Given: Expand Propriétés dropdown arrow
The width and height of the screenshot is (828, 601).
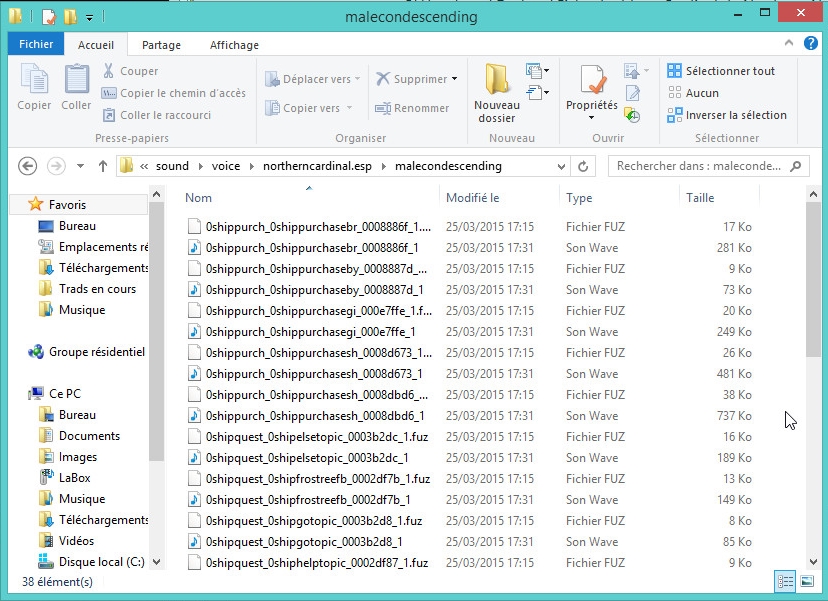Looking at the screenshot, I should pyautogui.click(x=591, y=117).
